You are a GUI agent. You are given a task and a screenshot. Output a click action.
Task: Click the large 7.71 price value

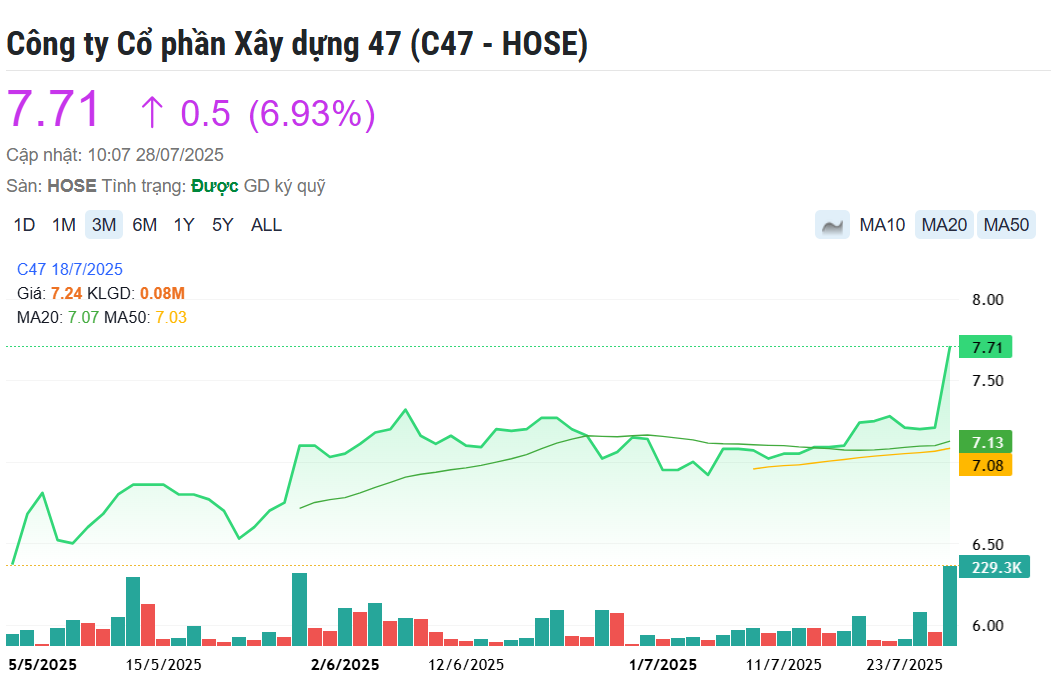[54, 109]
